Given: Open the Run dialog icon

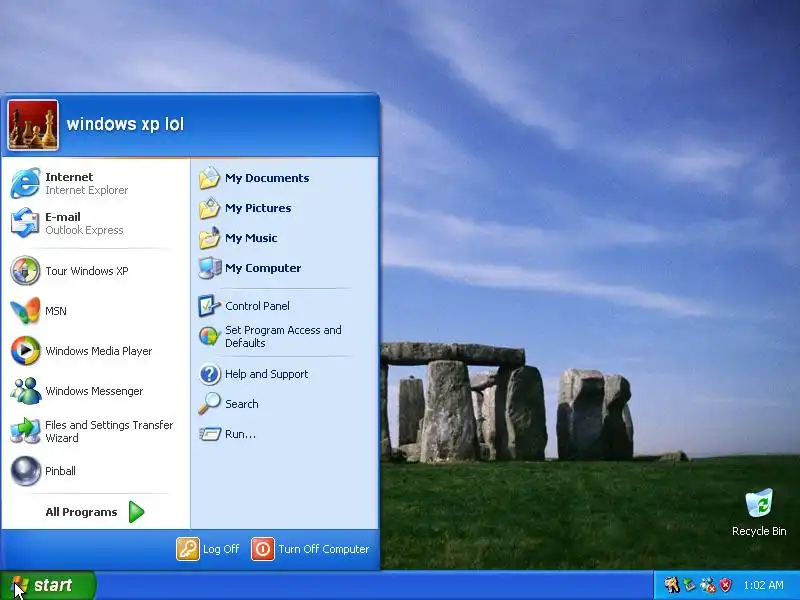Looking at the screenshot, I should coord(209,434).
